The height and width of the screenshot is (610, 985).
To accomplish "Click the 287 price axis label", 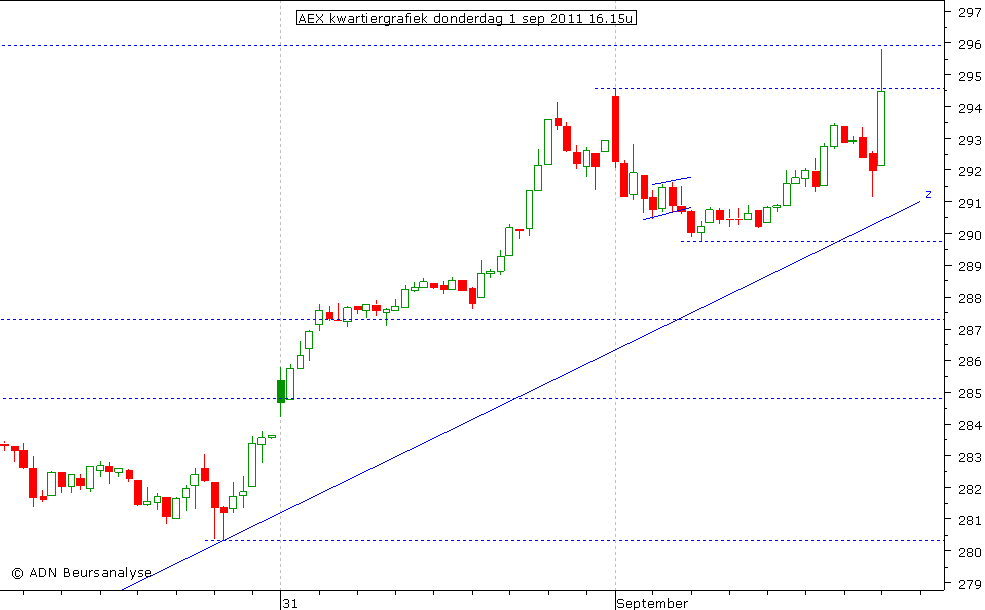I will (x=969, y=330).
